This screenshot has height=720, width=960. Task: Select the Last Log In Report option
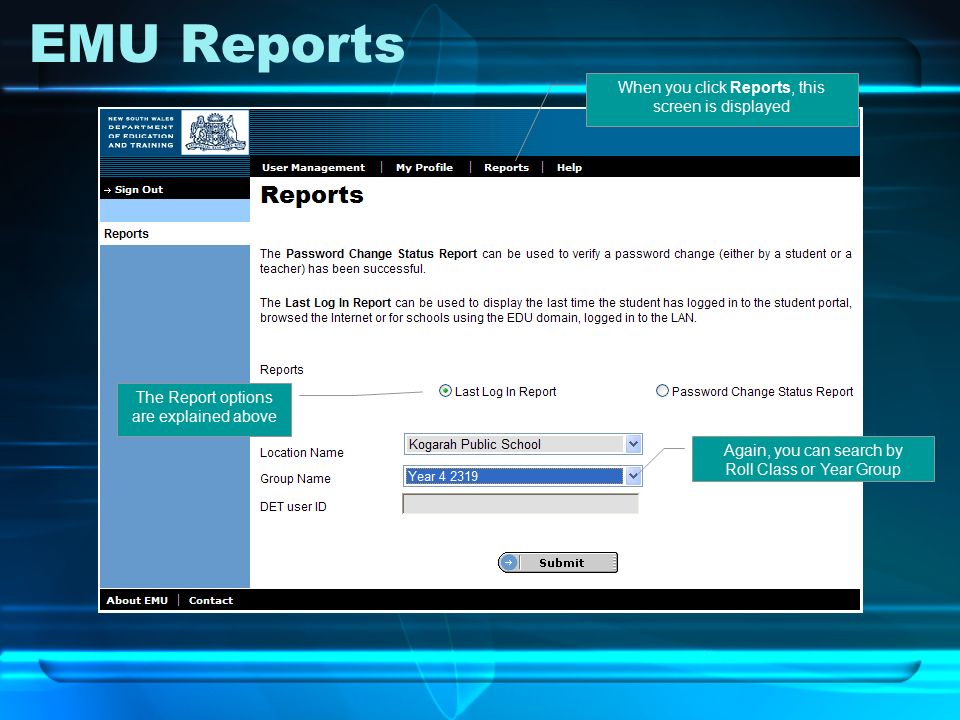pos(445,391)
